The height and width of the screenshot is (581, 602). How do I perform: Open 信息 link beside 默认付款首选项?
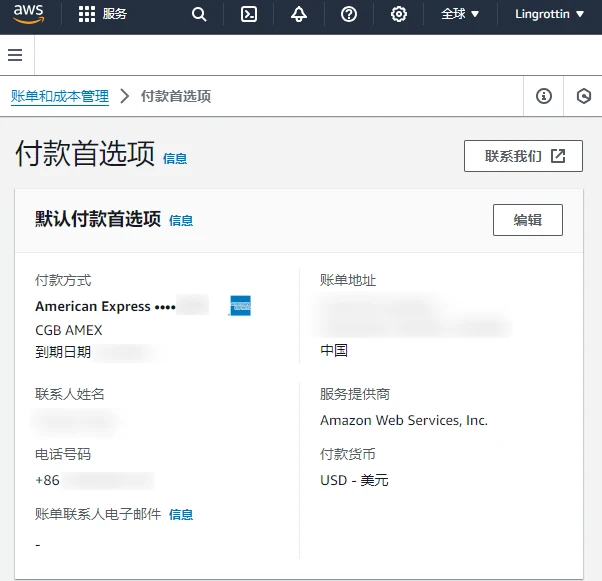181,220
